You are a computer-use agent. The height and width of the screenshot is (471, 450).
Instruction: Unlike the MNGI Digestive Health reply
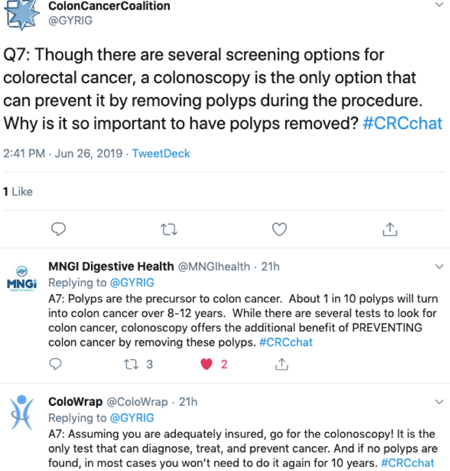[x=206, y=364]
